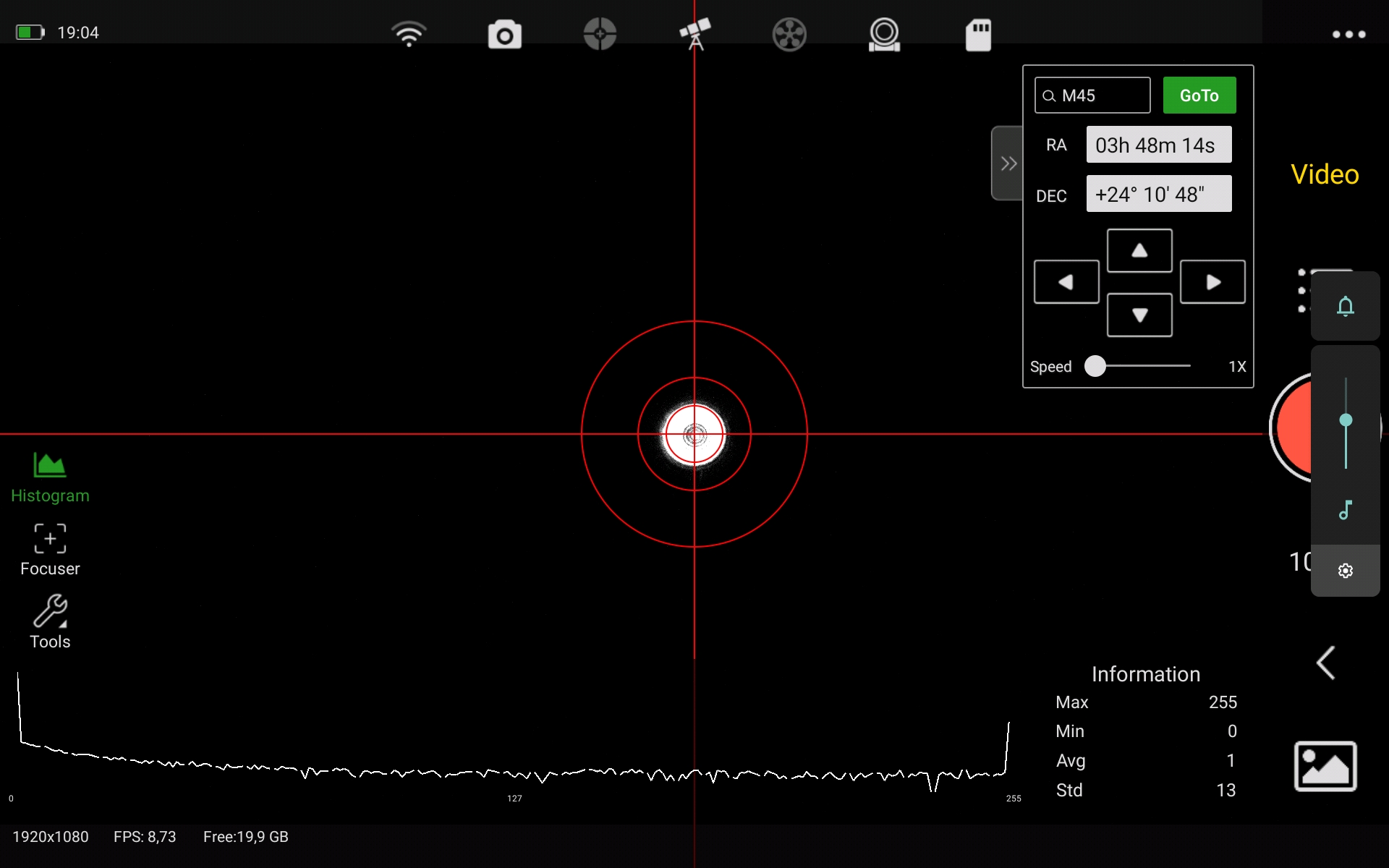Screen dimensions: 1389x868
Task: Toggle the notification bell alert
Action: tap(1346, 307)
